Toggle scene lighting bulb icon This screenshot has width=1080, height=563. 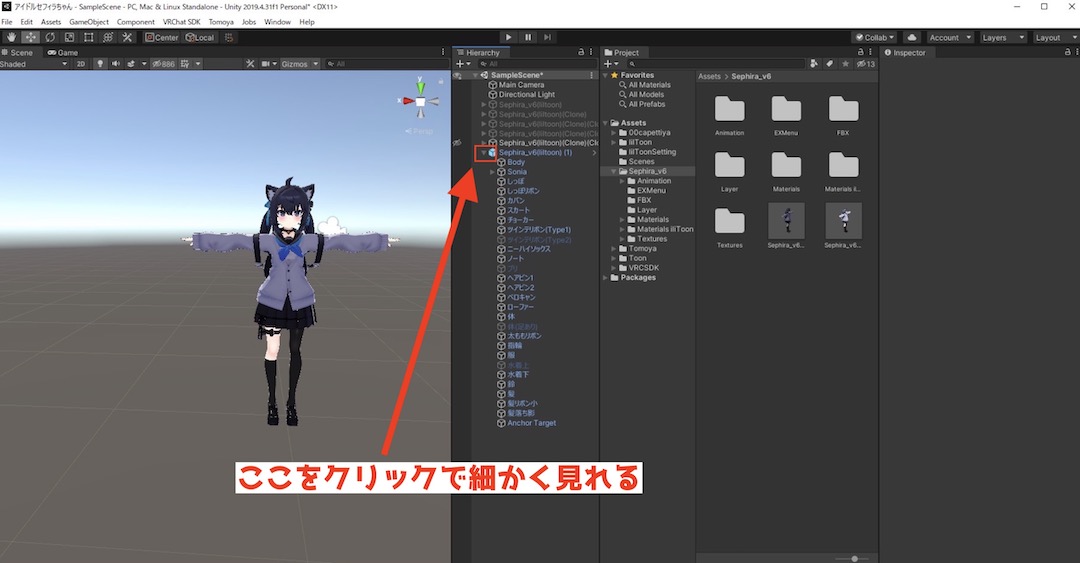coord(100,64)
